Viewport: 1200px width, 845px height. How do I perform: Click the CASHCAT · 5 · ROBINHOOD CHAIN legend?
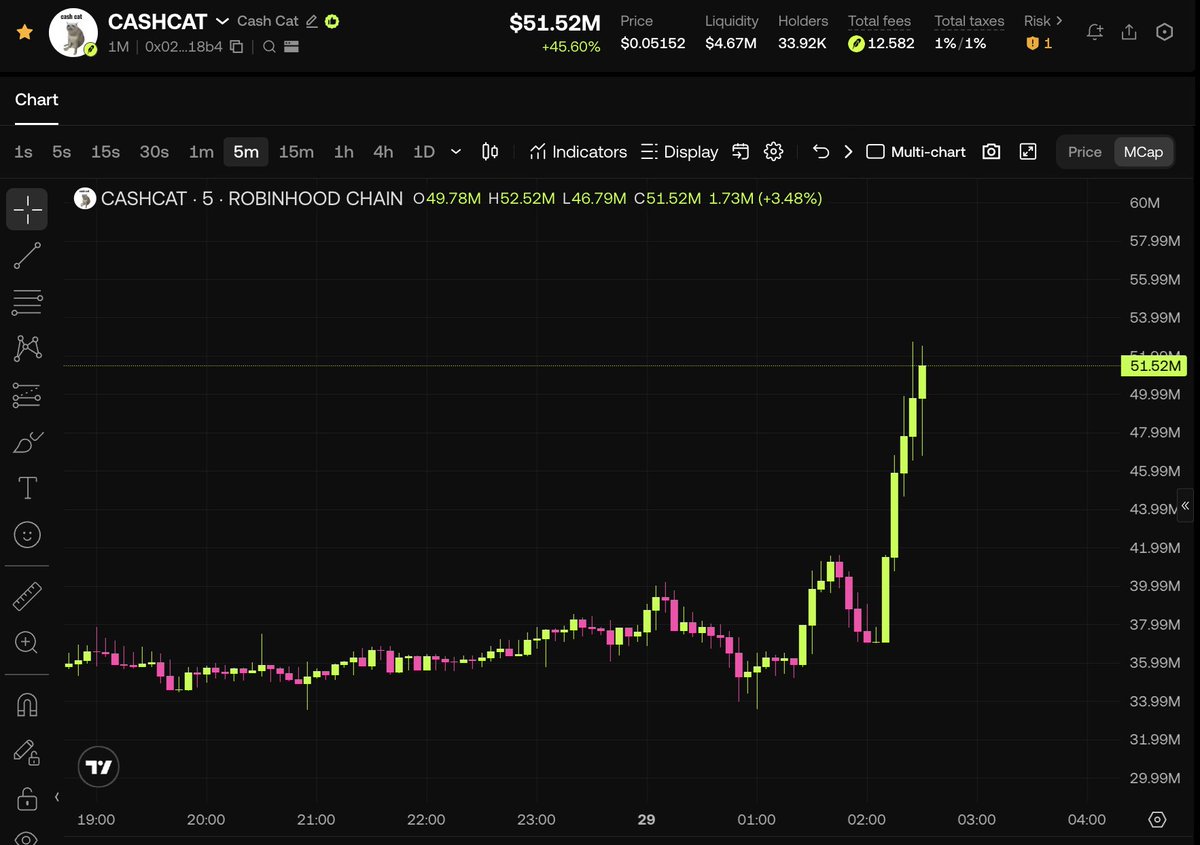click(252, 199)
